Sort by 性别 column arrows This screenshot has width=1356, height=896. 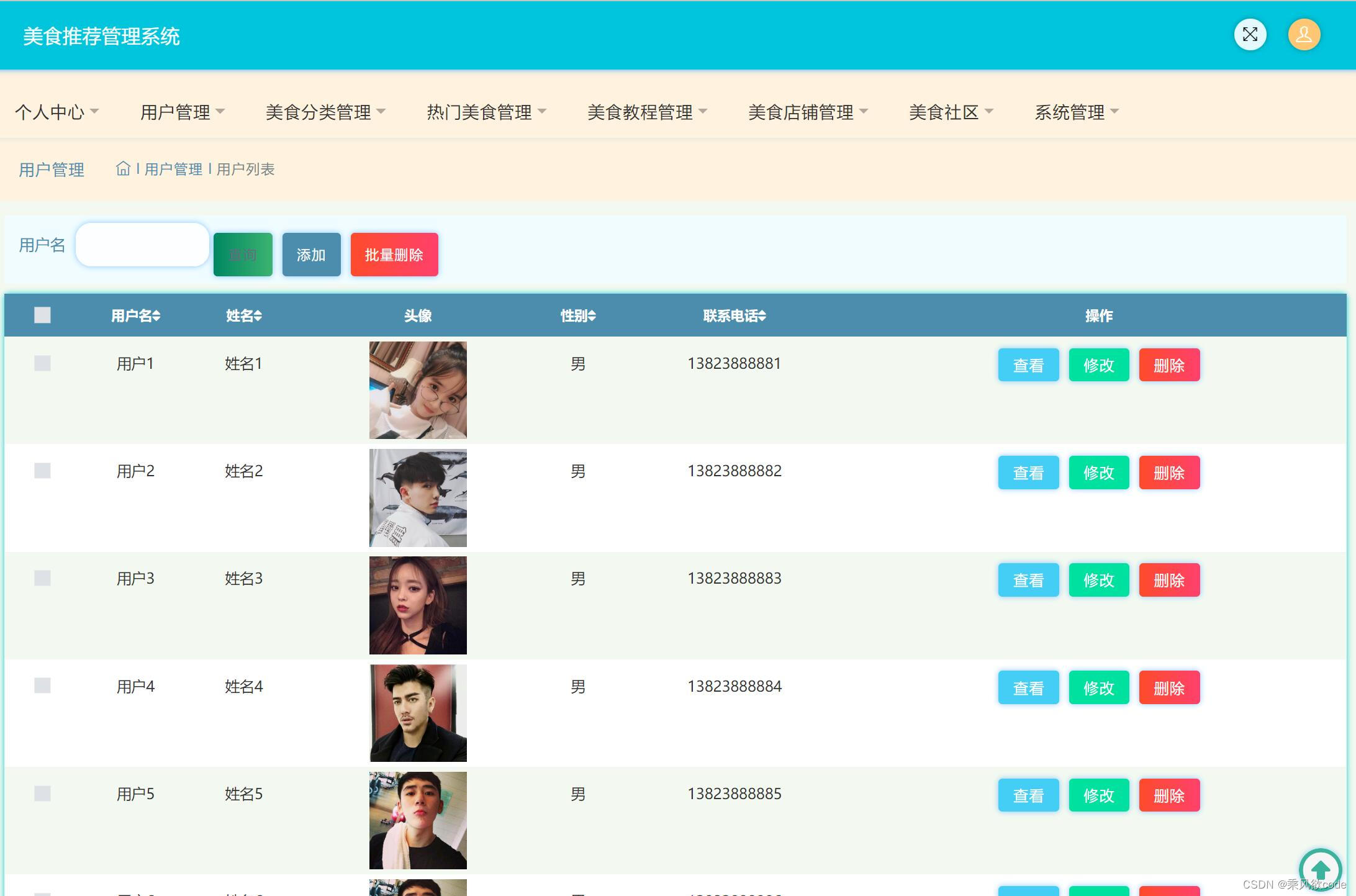(x=592, y=316)
